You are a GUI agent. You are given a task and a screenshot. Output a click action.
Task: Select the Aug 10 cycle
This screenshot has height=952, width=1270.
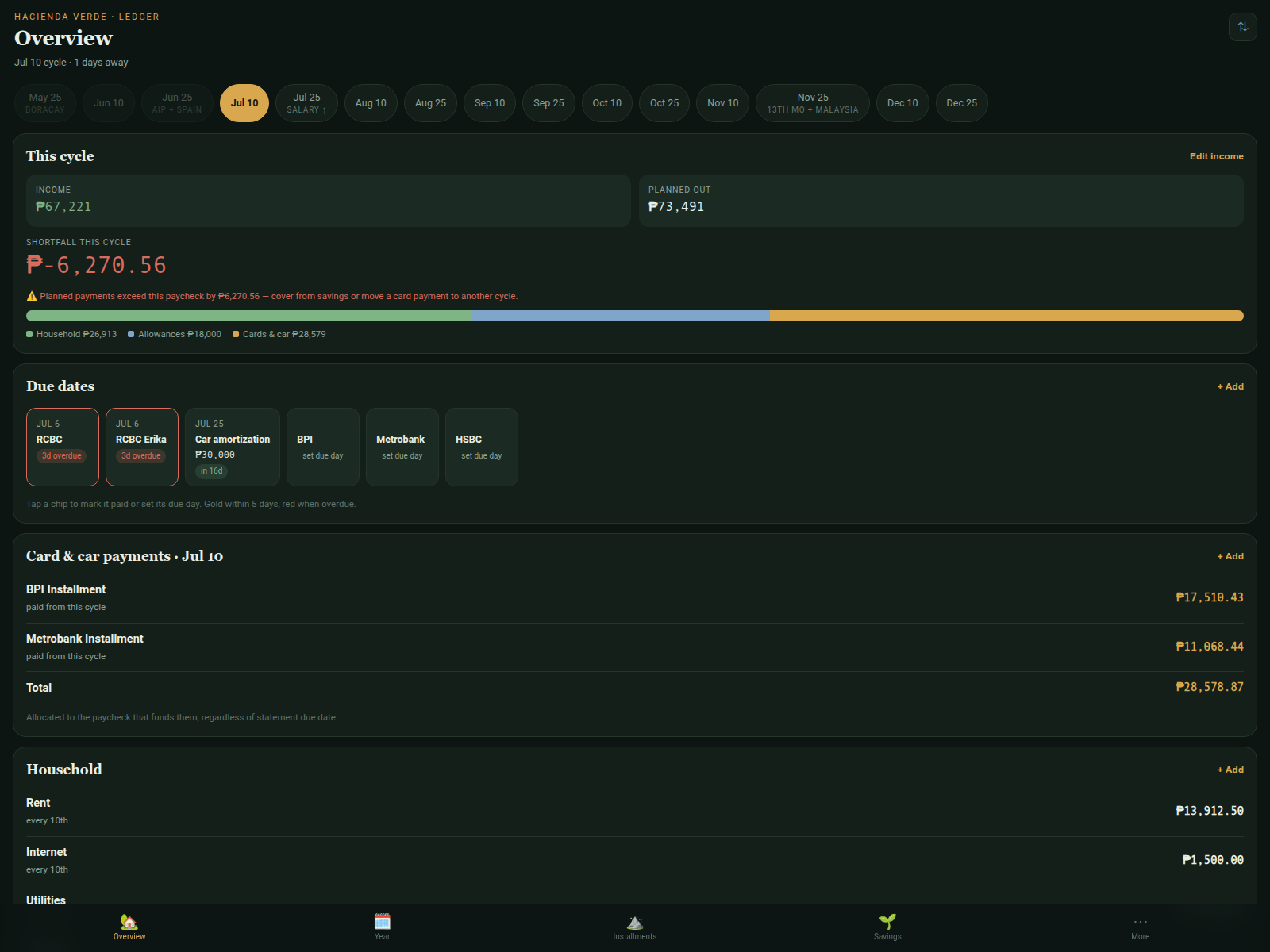coord(371,103)
